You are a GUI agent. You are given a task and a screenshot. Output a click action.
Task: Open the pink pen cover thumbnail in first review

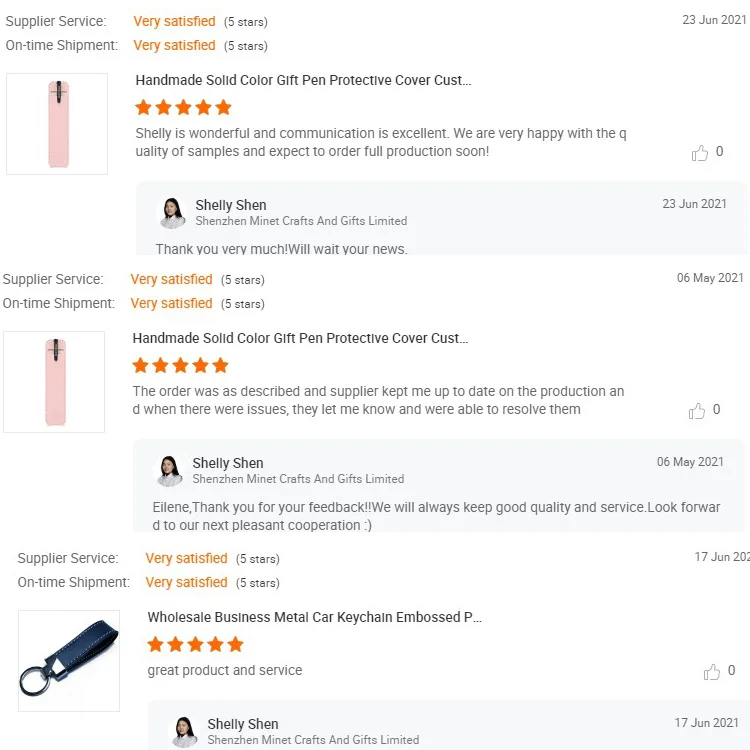point(57,124)
